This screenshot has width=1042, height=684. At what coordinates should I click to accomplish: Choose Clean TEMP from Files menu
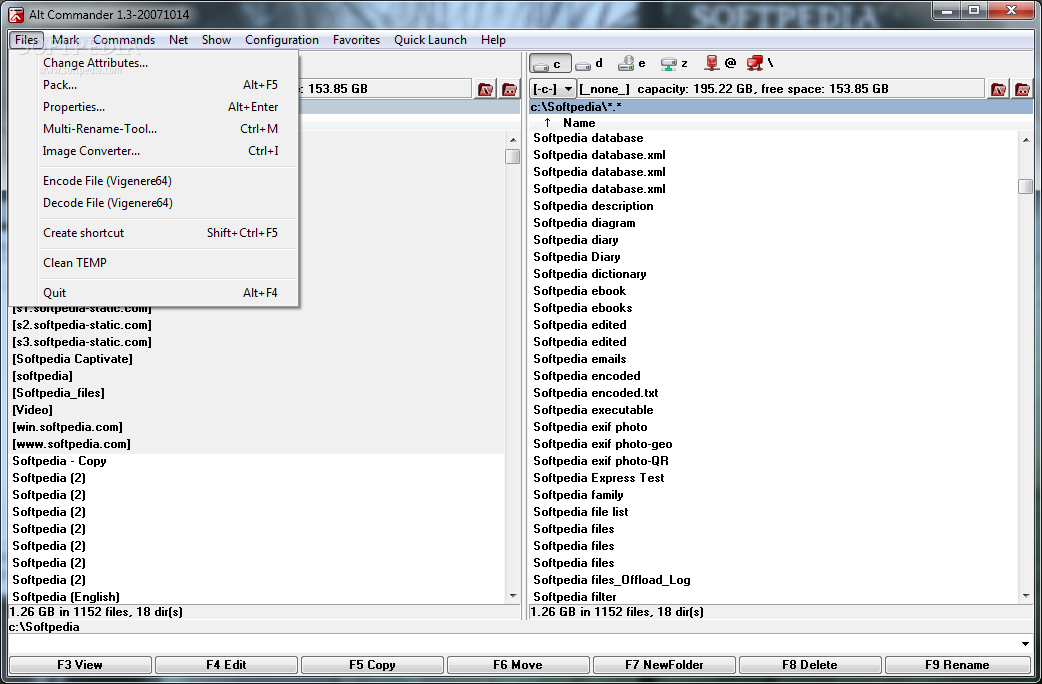154,263
